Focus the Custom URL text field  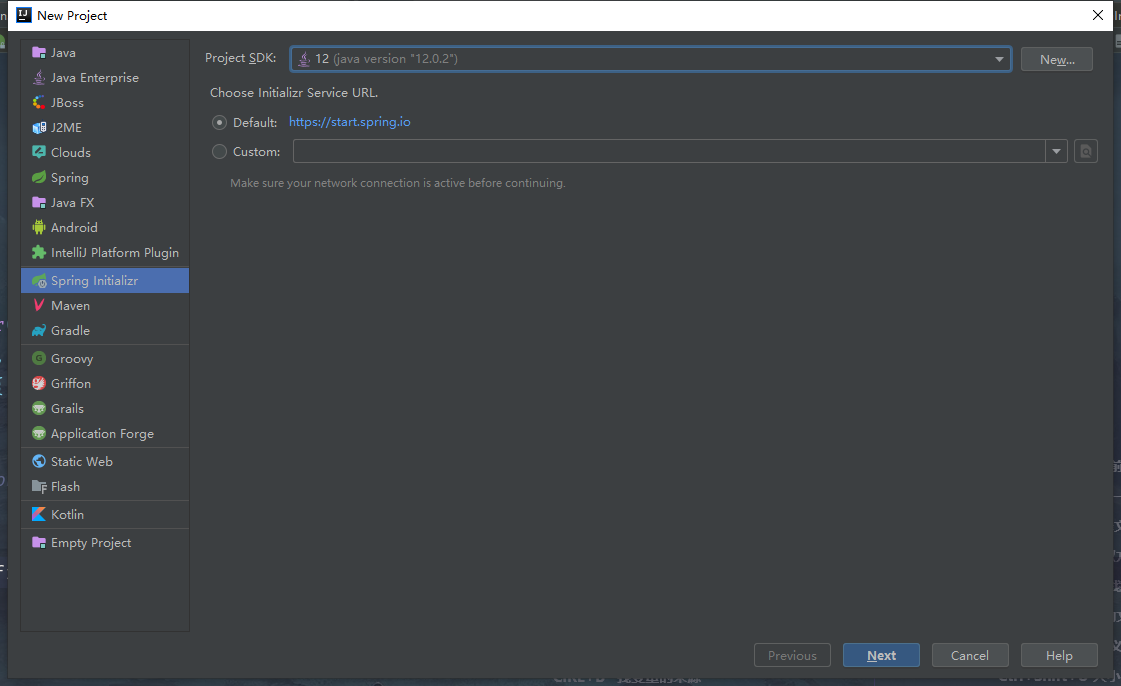[x=669, y=151]
